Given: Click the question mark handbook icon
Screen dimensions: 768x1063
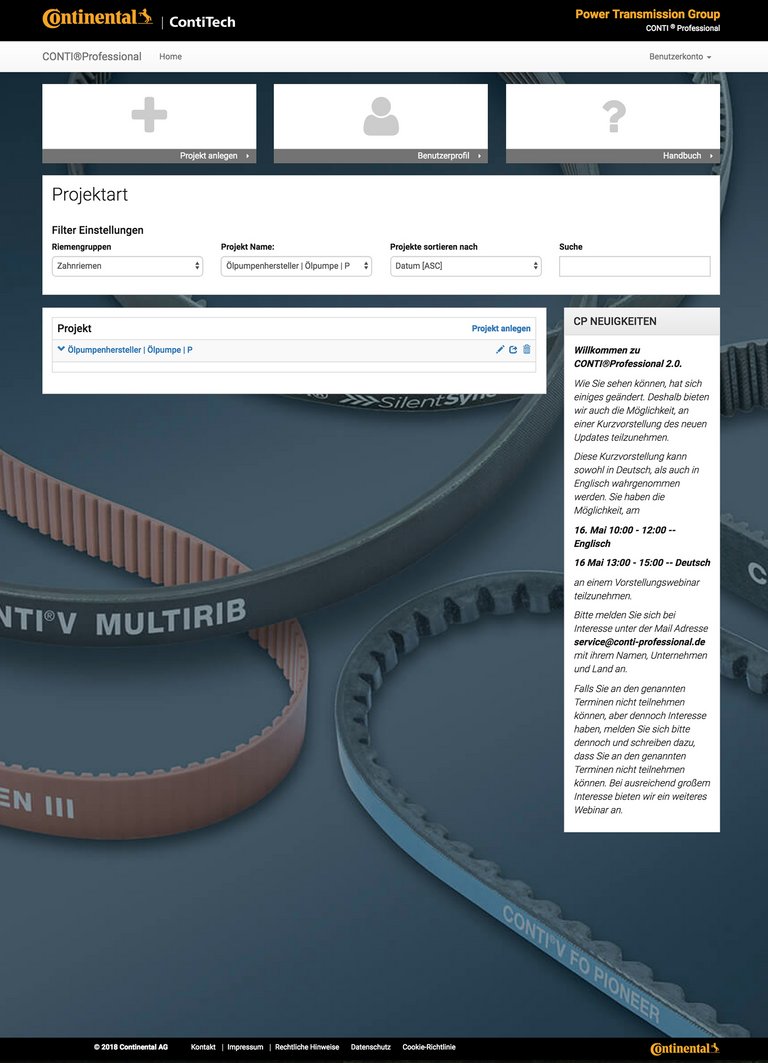Looking at the screenshot, I should pos(613,116).
